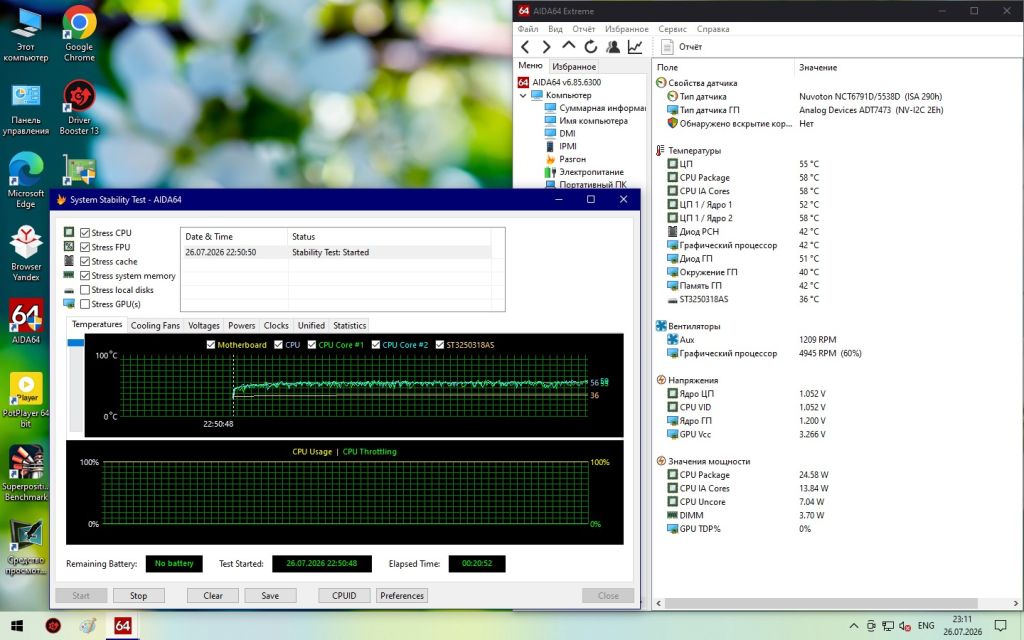Select Электропитание tree item

pyautogui.click(x=584, y=172)
